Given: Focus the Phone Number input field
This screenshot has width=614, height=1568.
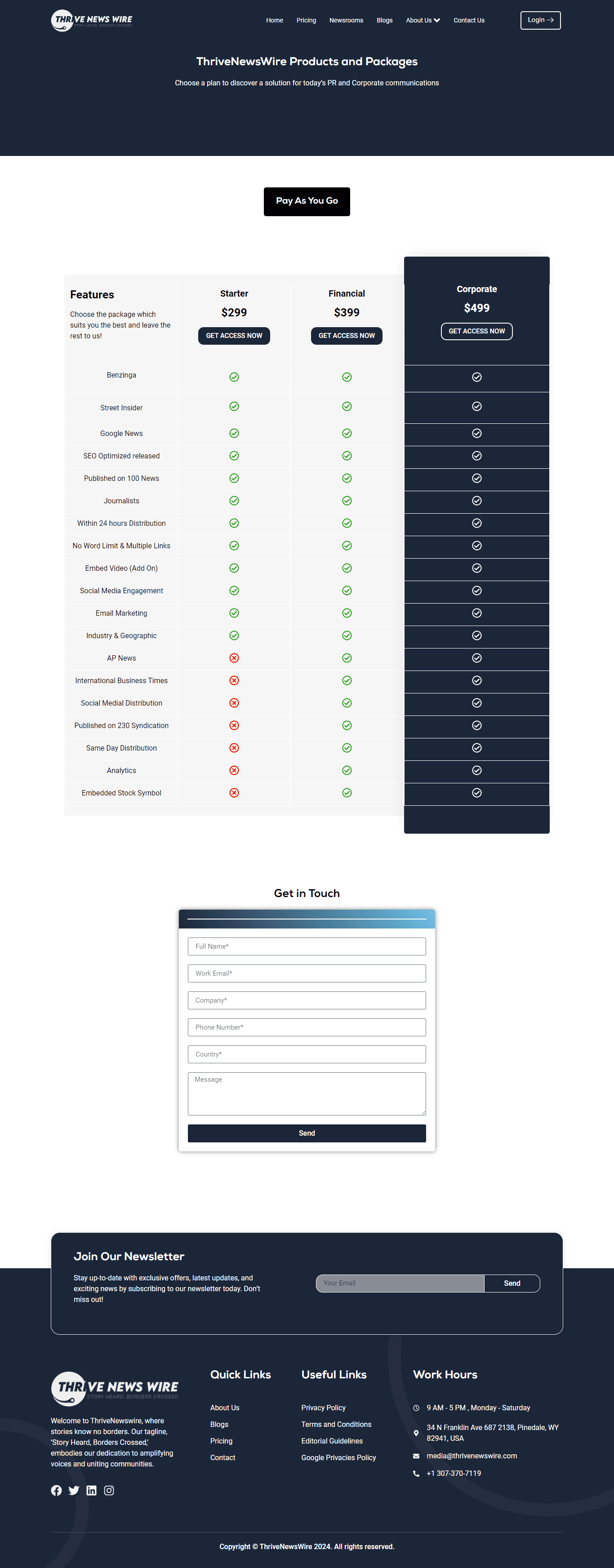Looking at the screenshot, I should pyautogui.click(x=307, y=1027).
